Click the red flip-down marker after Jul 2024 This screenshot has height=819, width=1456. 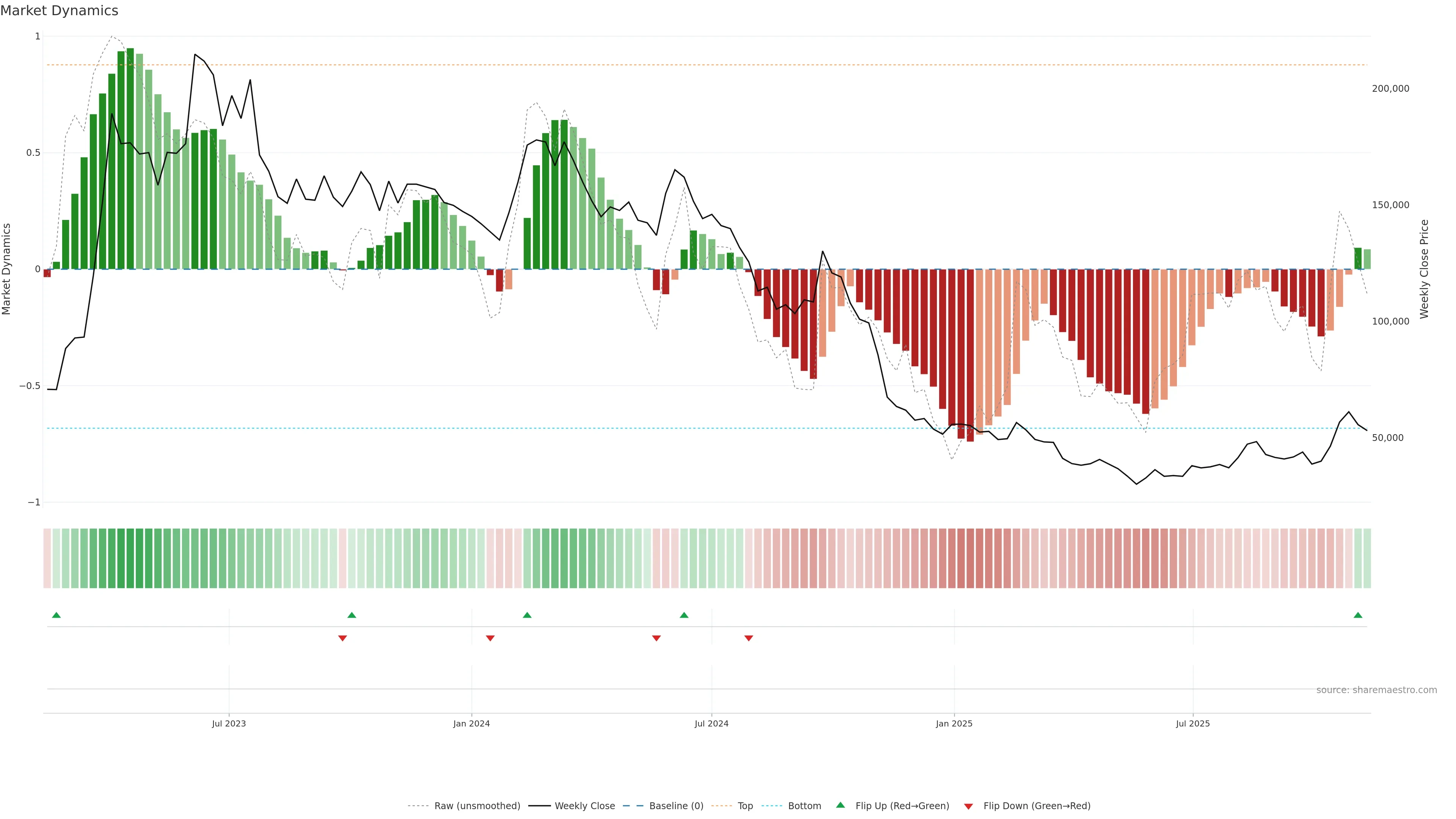pos(748,638)
